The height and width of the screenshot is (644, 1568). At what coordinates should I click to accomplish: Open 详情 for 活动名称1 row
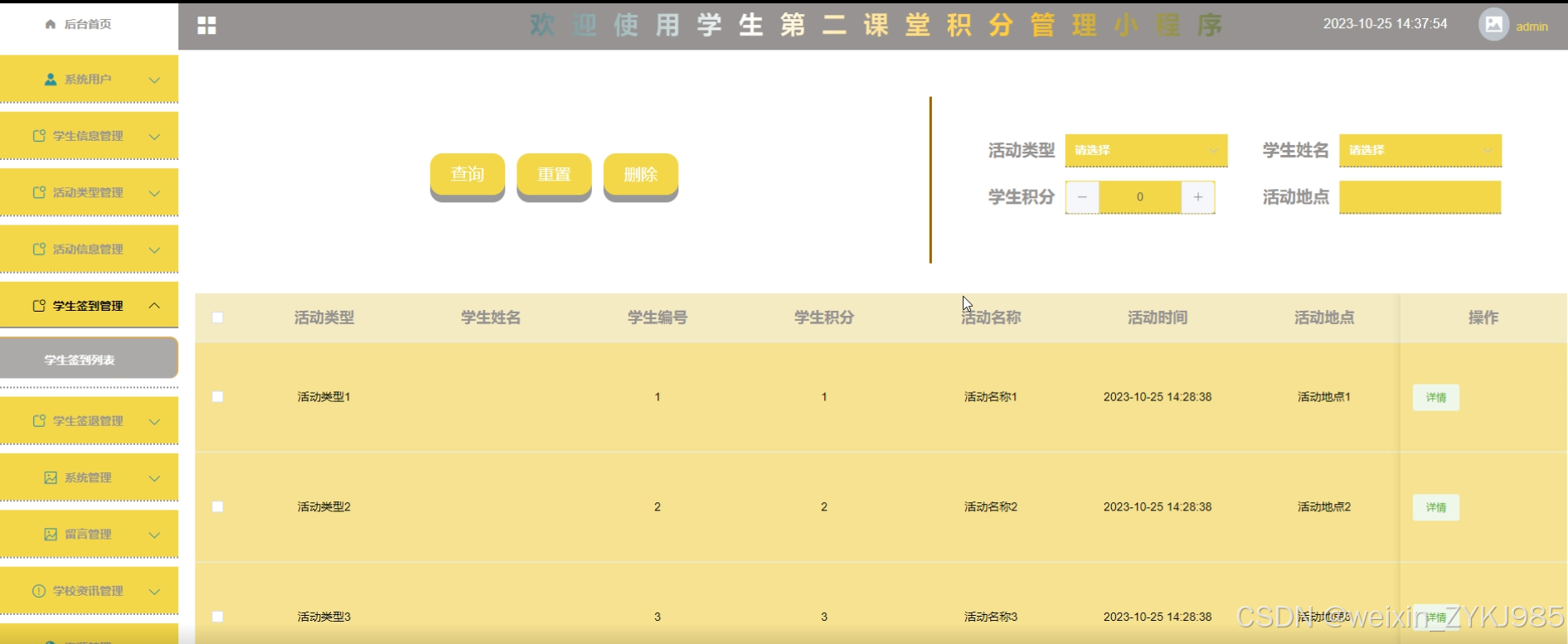point(1436,398)
